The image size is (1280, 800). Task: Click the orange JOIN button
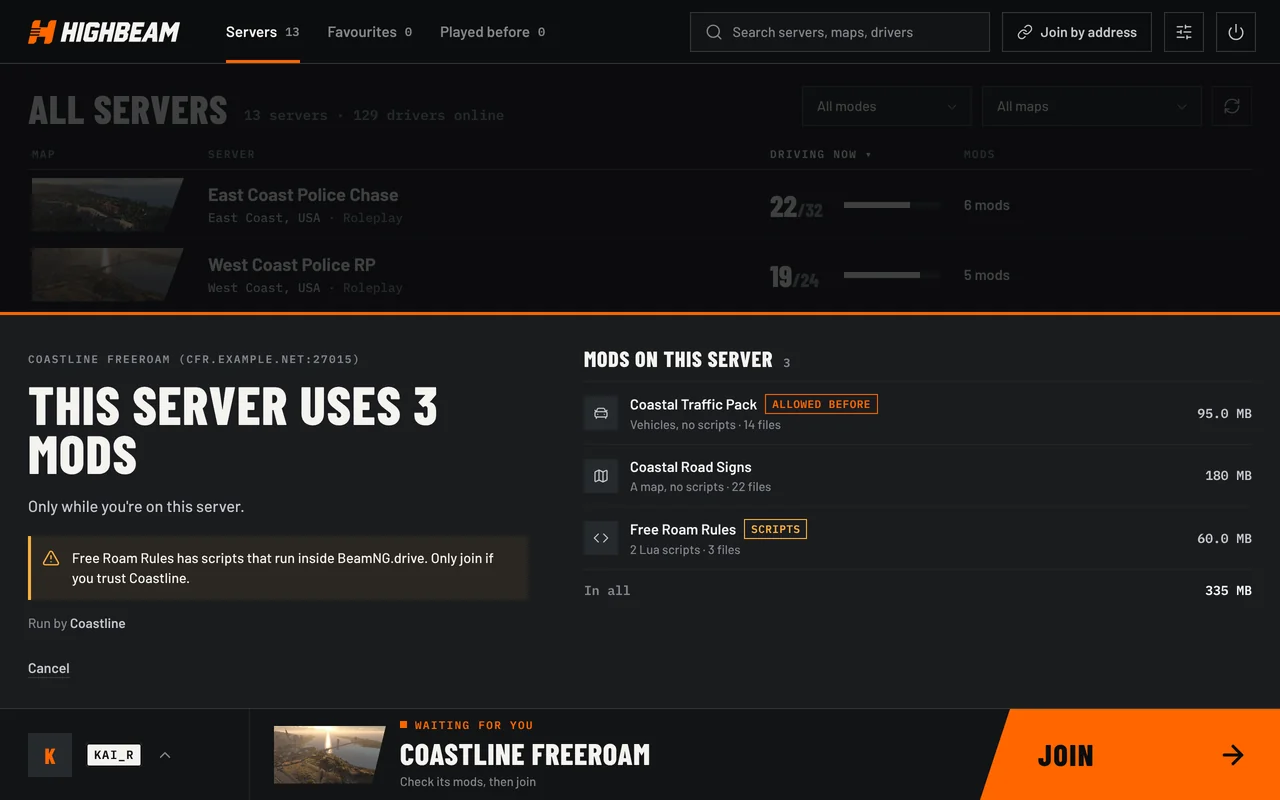point(1130,755)
